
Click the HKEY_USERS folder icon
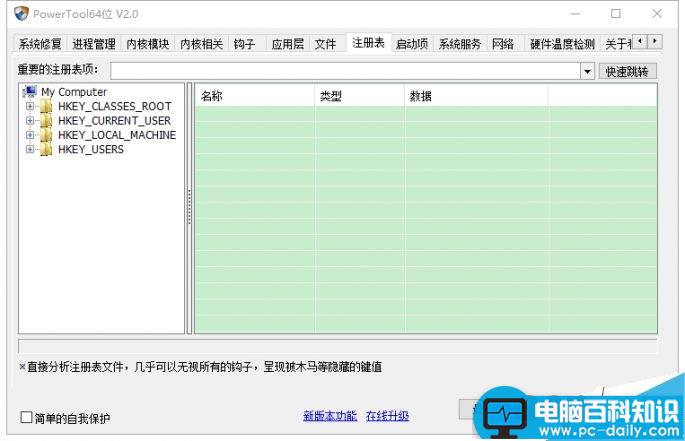coord(46,149)
